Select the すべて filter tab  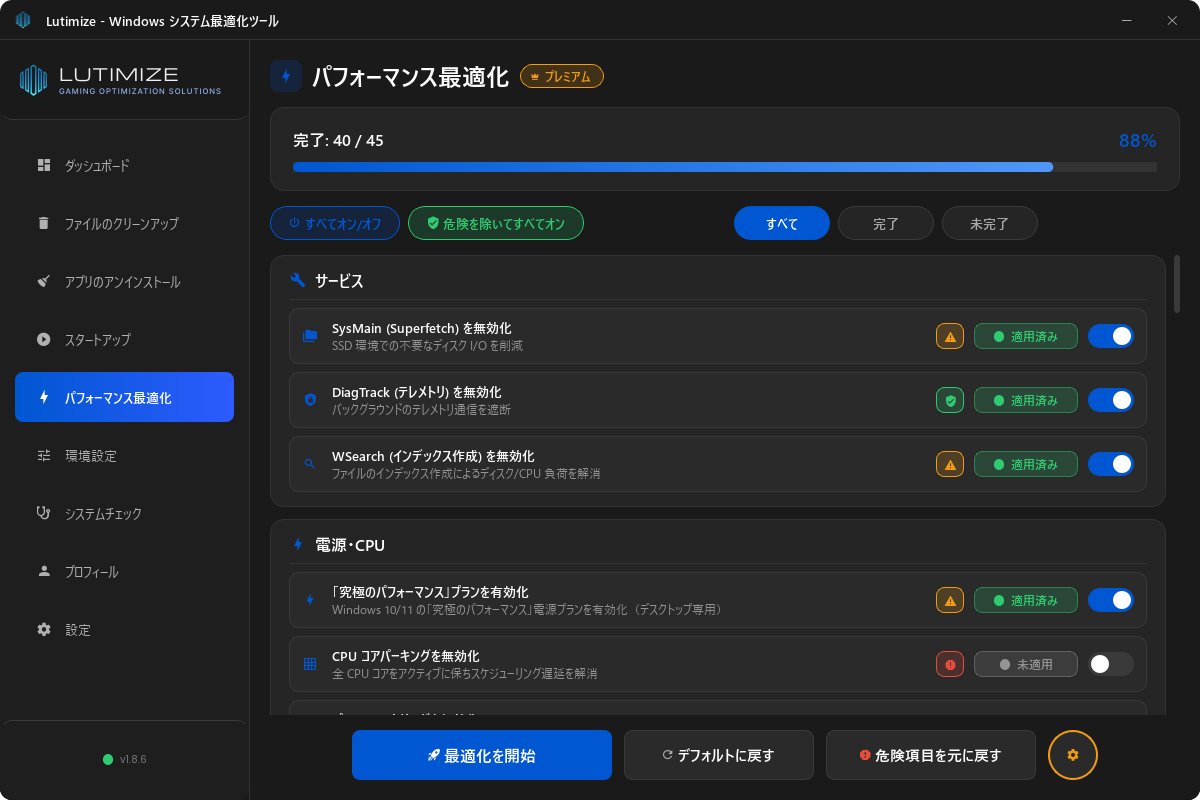coord(782,223)
